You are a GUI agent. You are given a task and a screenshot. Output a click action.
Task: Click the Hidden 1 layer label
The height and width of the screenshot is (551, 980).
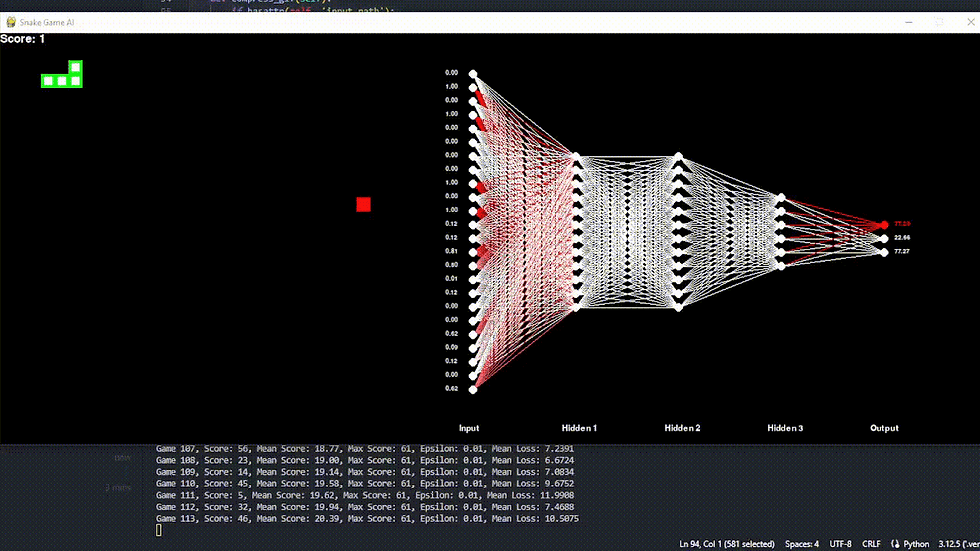(x=579, y=428)
